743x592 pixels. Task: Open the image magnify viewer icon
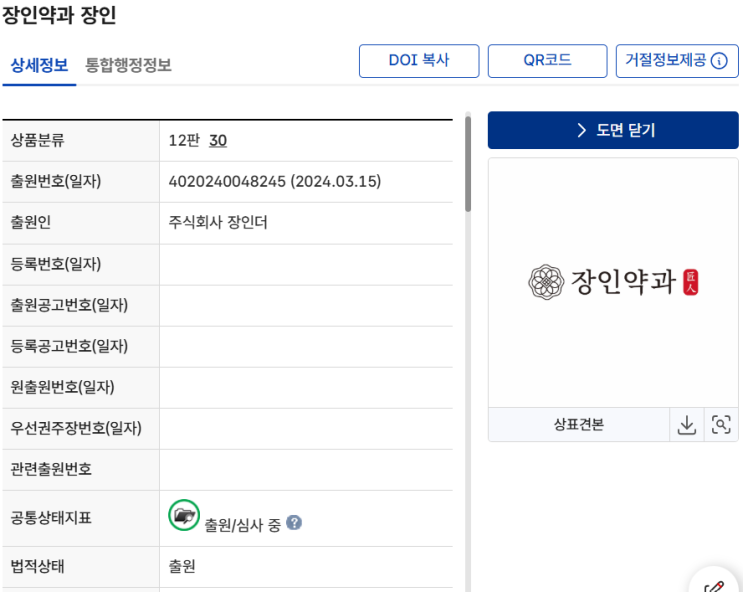[721, 425]
